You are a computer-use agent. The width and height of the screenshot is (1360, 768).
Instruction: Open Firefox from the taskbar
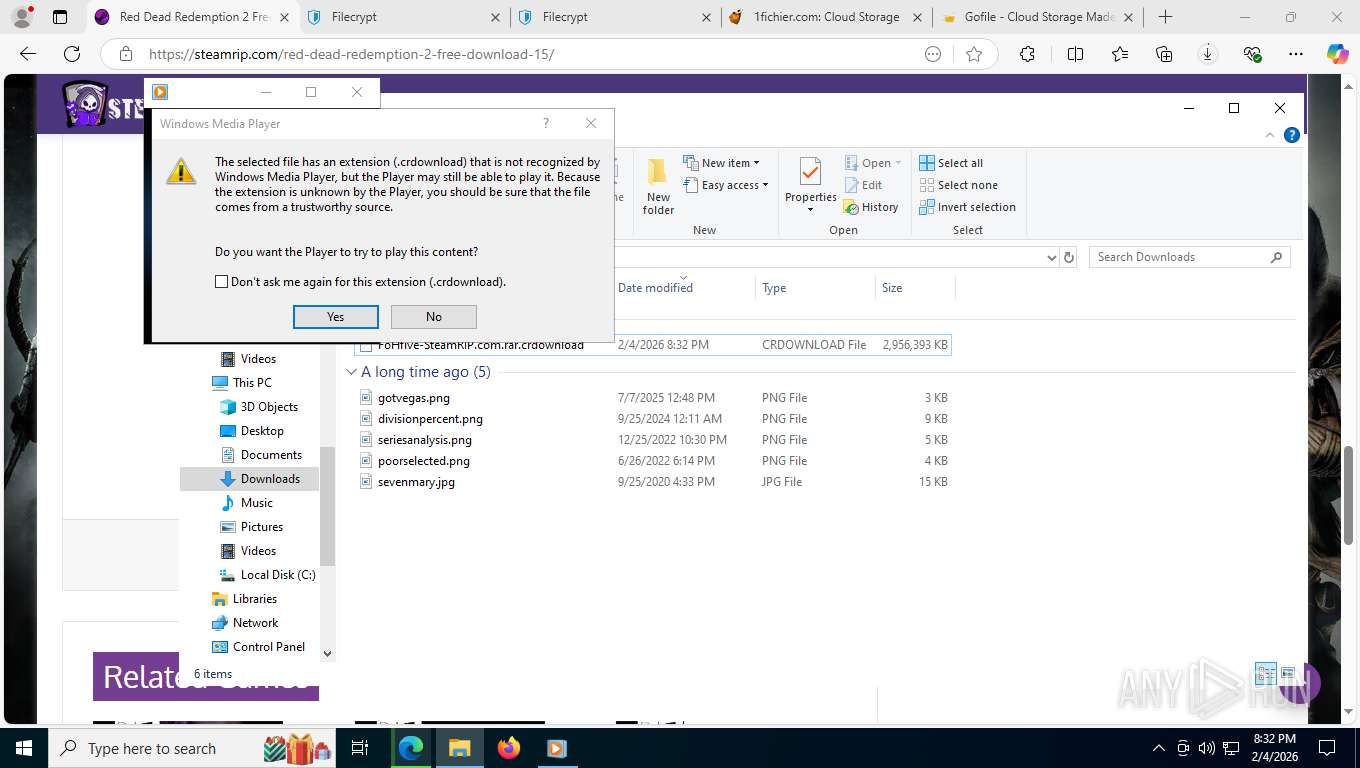[x=509, y=748]
